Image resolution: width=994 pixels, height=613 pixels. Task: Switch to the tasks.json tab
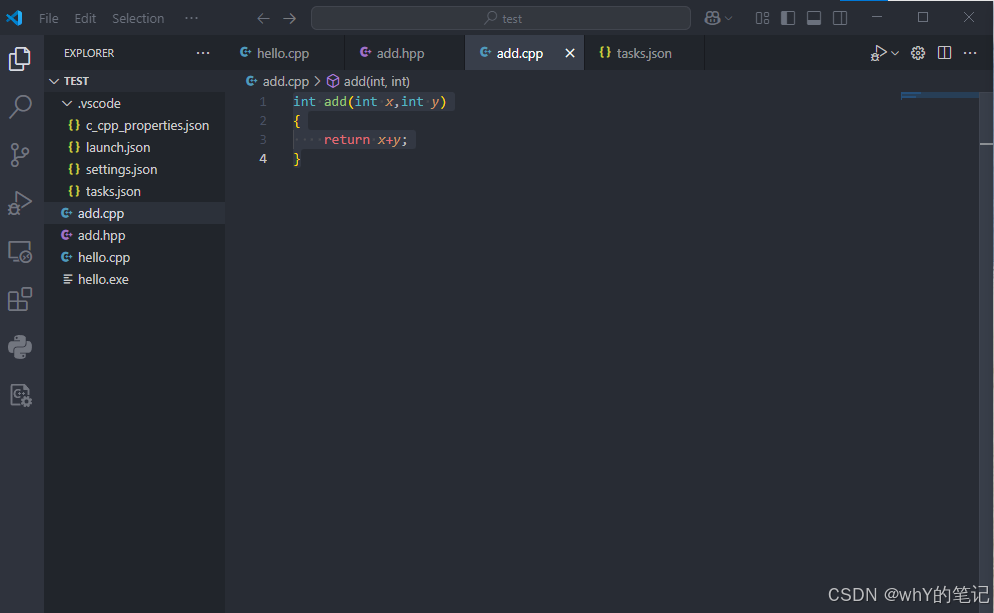coord(644,53)
